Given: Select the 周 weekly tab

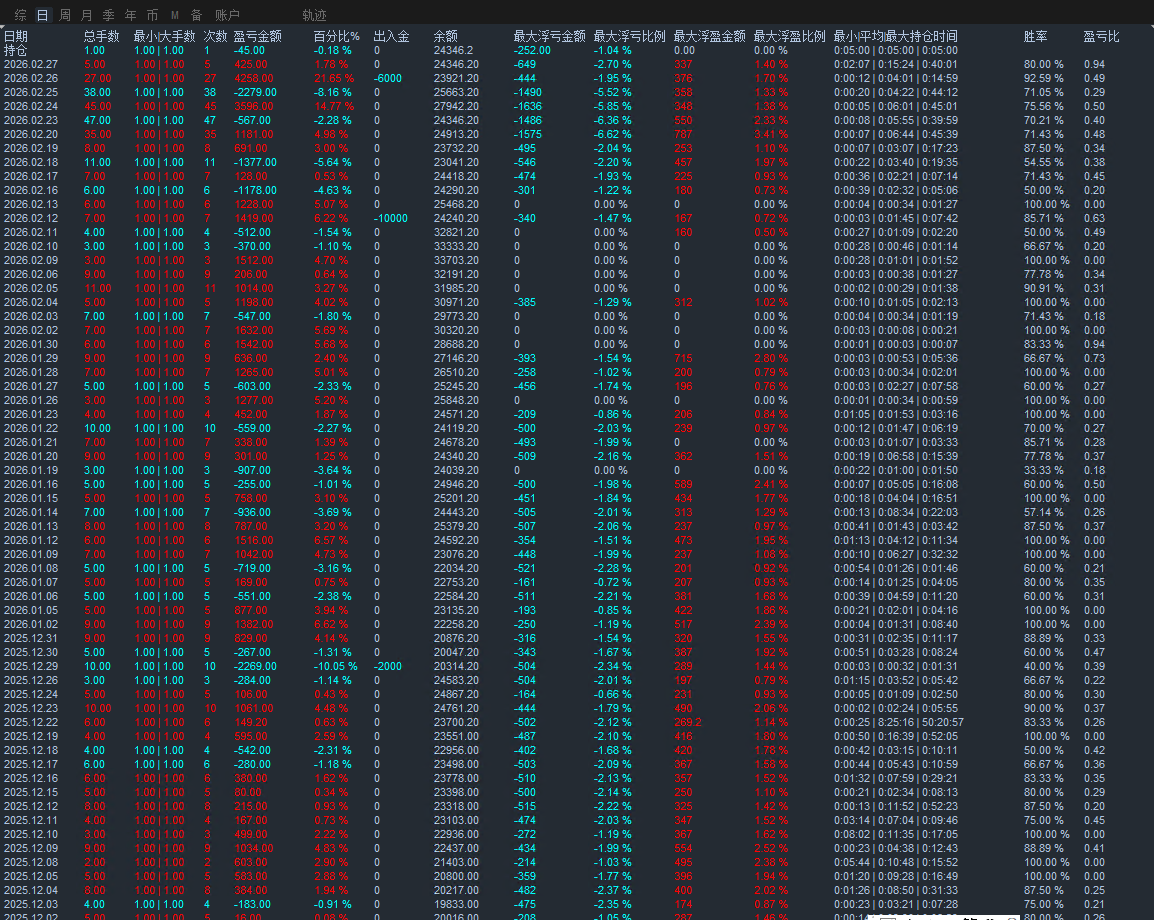Looking at the screenshot, I should pos(65,15).
